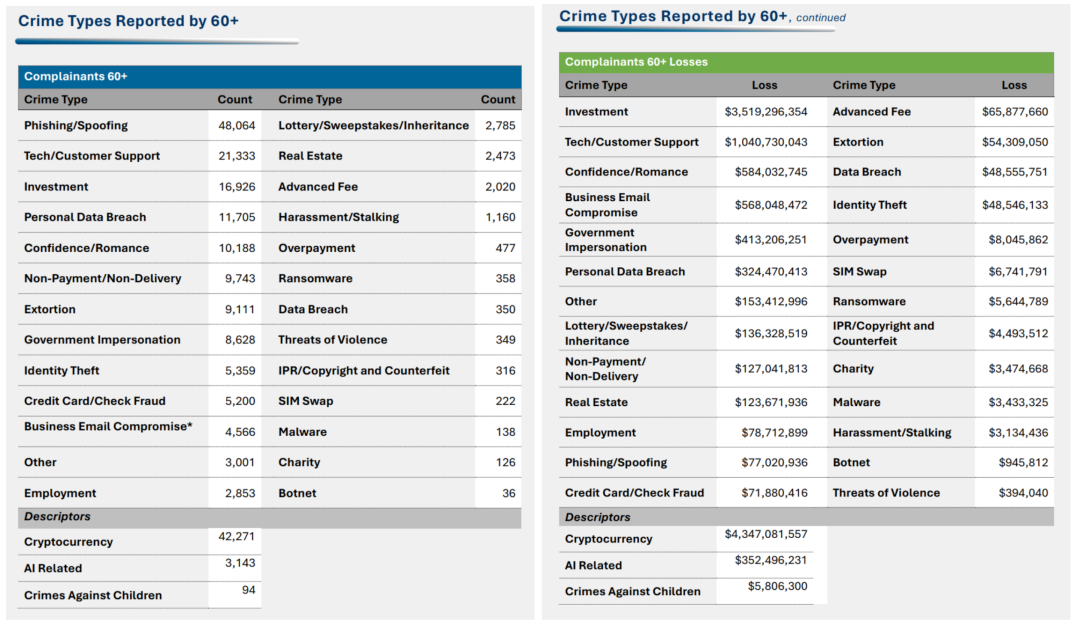This screenshot has height=625, width=1080.
Task: Select the Phishing/Spoofing count of 48,064
Action: coord(237,126)
